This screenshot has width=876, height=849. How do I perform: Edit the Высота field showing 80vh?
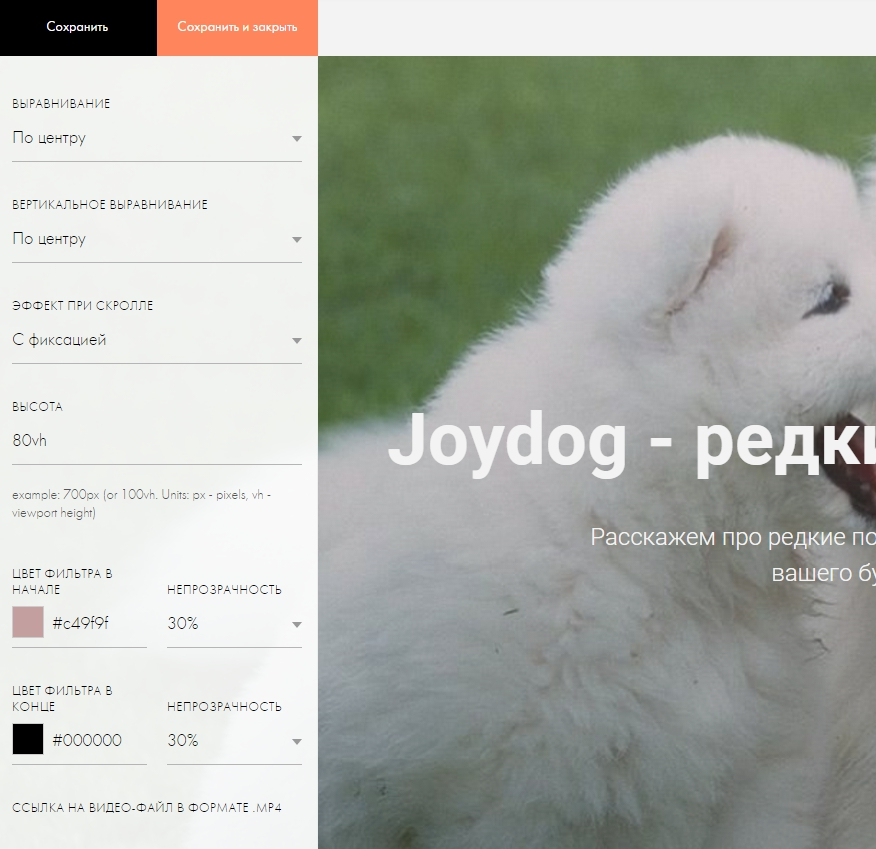157,441
